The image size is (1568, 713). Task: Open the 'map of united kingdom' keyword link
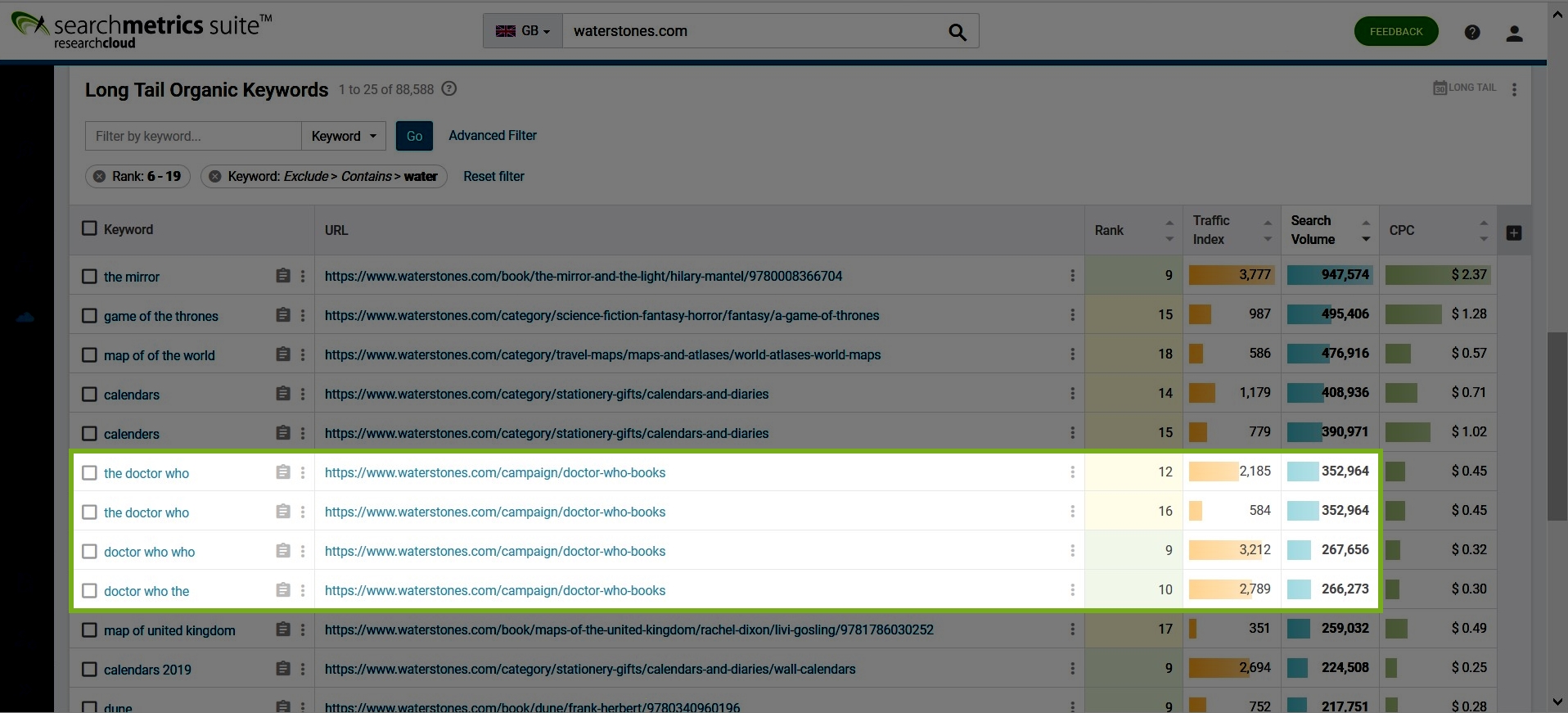[169, 630]
